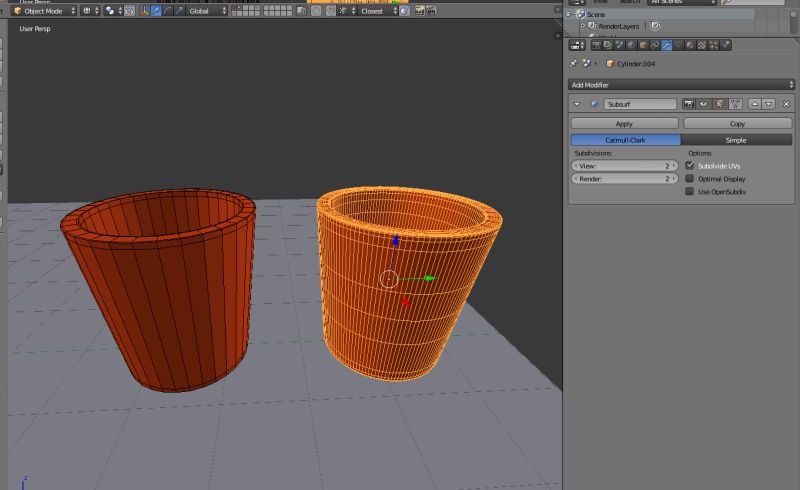Screen dimensions: 800x490
Task: Open the pivot point dropdown
Action: [113, 11]
